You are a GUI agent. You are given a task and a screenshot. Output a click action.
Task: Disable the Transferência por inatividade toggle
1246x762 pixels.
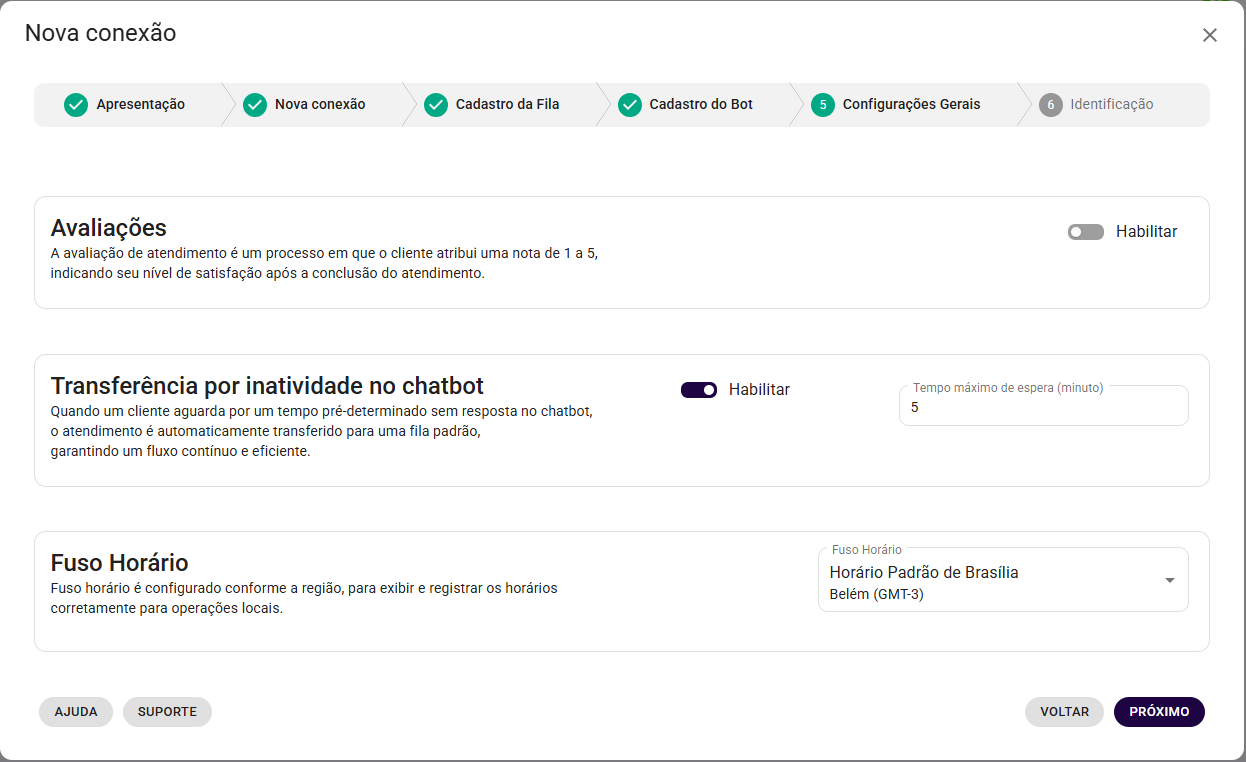pyautogui.click(x=699, y=390)
